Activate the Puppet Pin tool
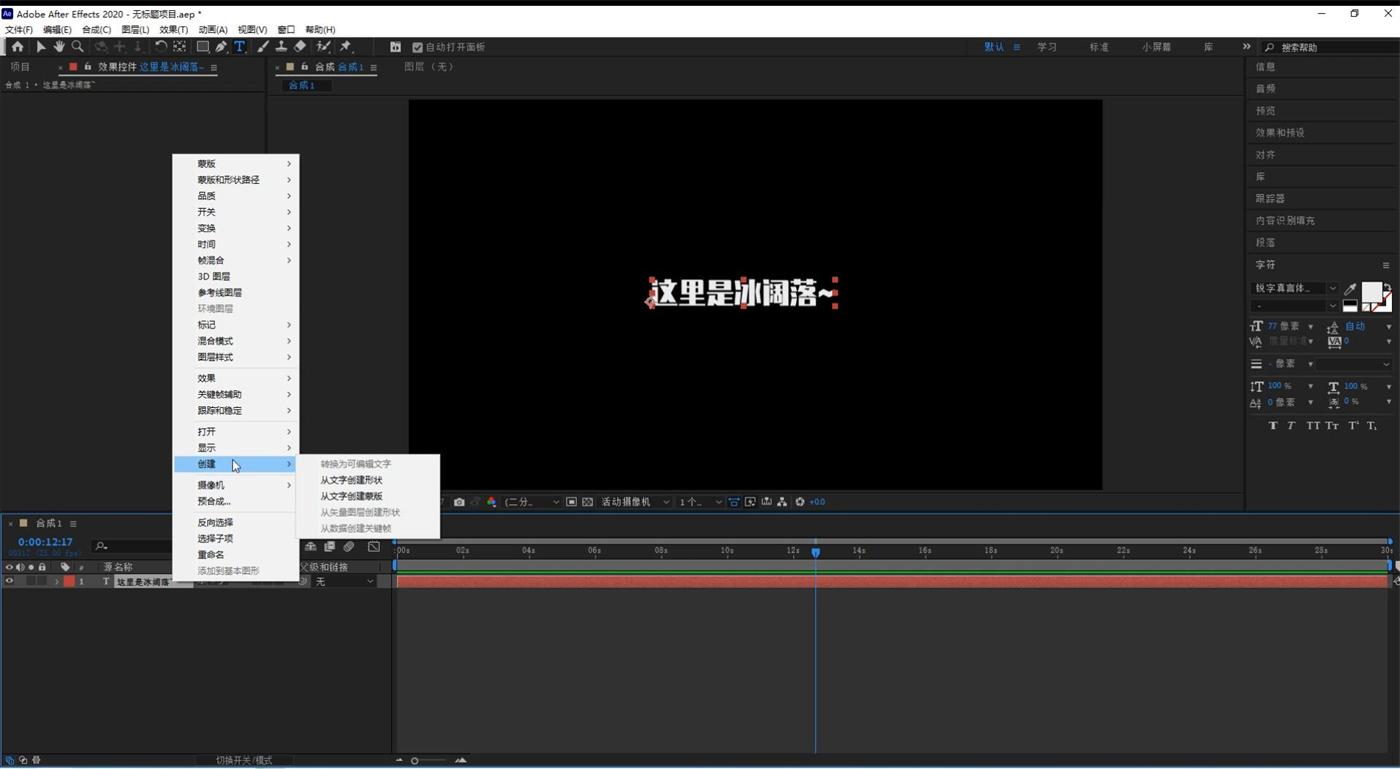This screenshot has height=769, width=1400. point(346,47)
